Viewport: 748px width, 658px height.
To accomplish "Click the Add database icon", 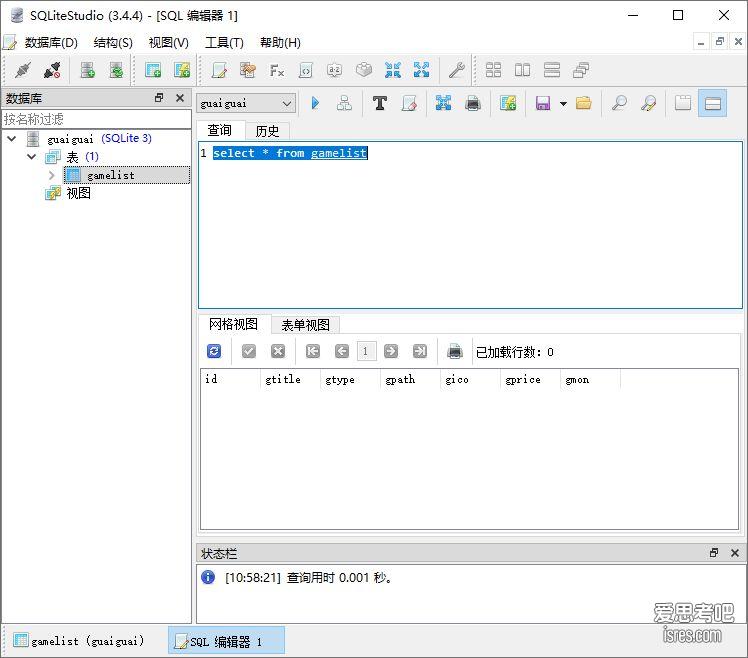I will pyautogui.click(x=87, y=70).
